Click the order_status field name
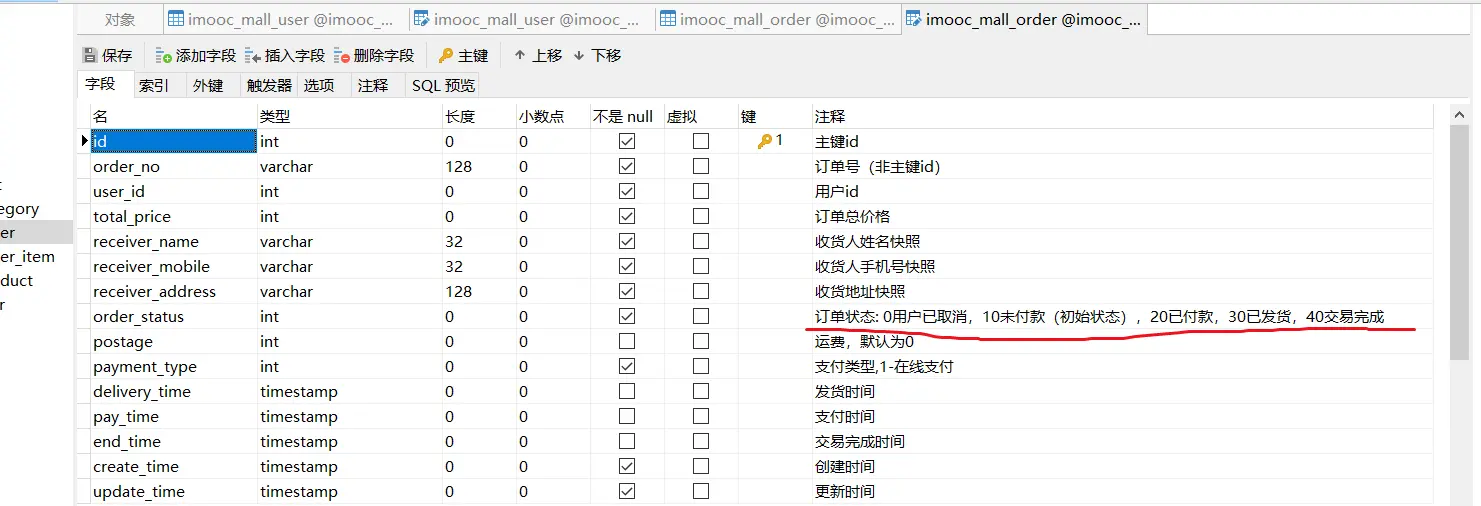 coord(138,317)
